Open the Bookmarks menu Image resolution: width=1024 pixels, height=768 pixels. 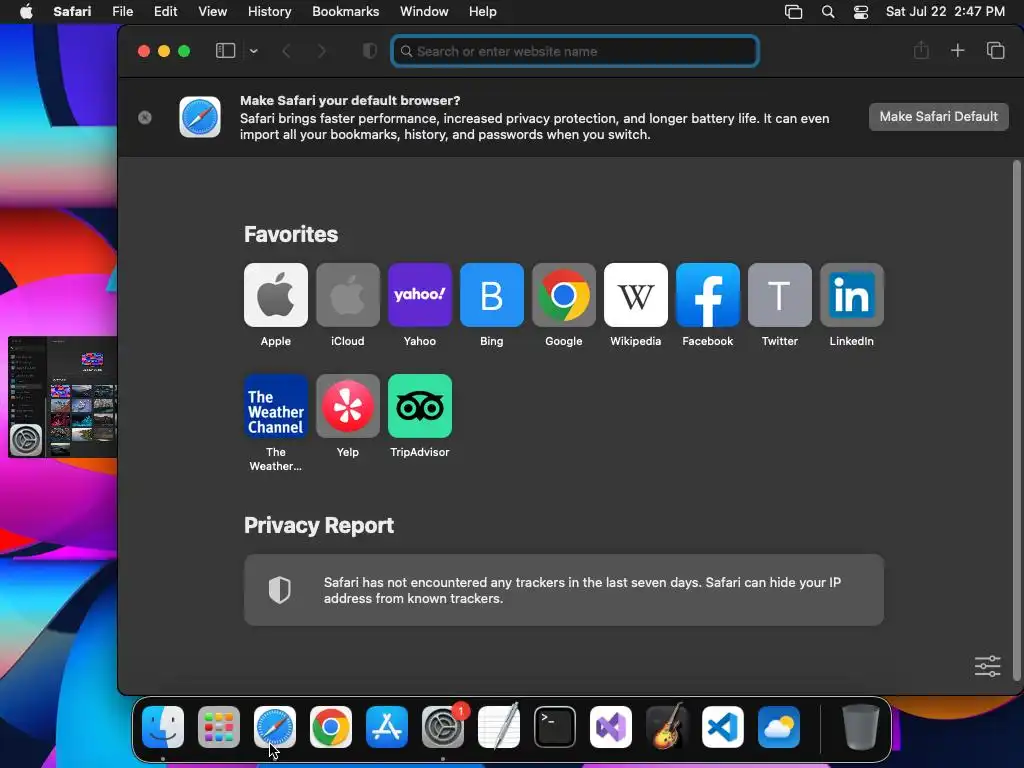click(x=345, y=11)
